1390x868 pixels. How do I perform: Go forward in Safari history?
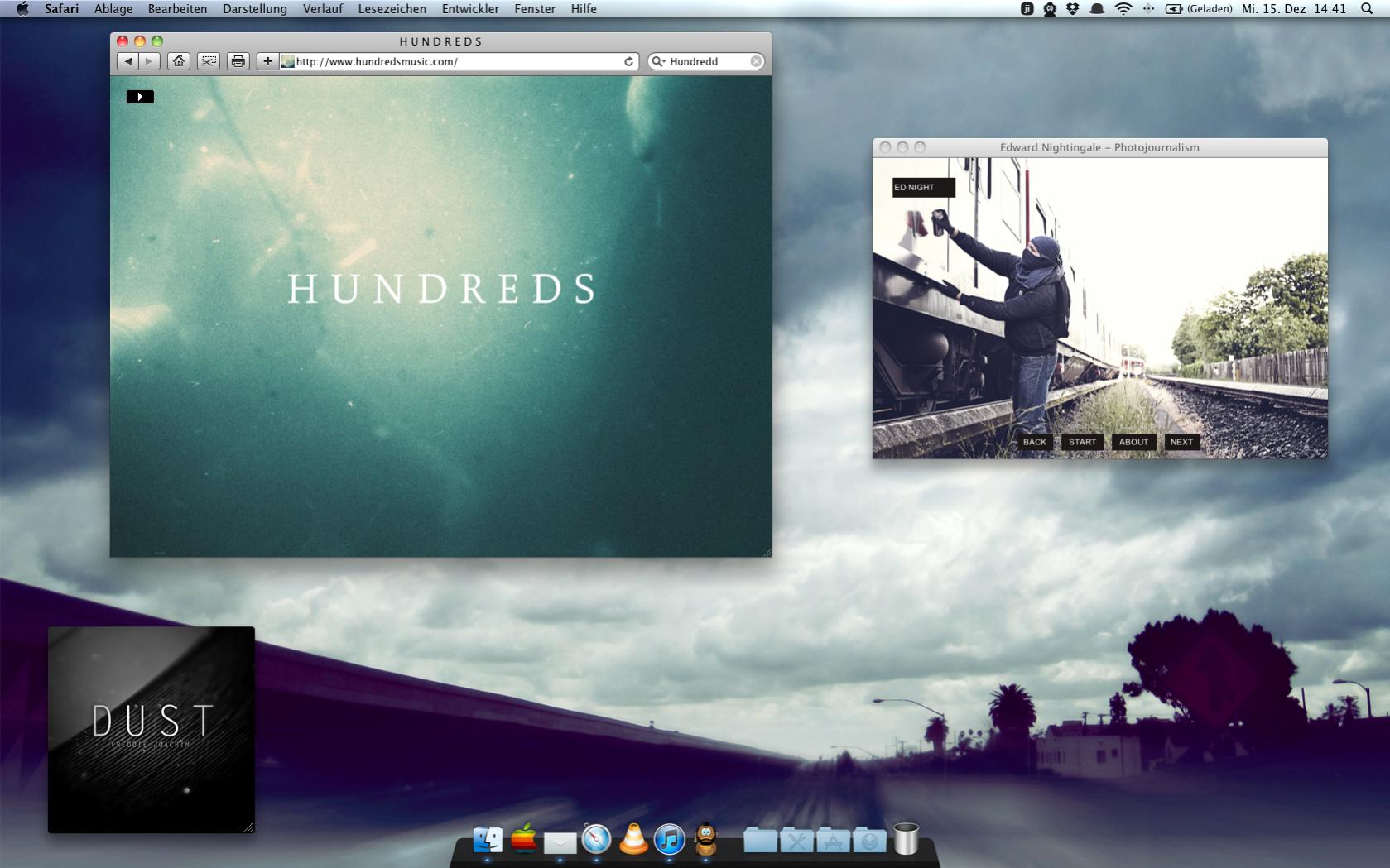point(149,61)
